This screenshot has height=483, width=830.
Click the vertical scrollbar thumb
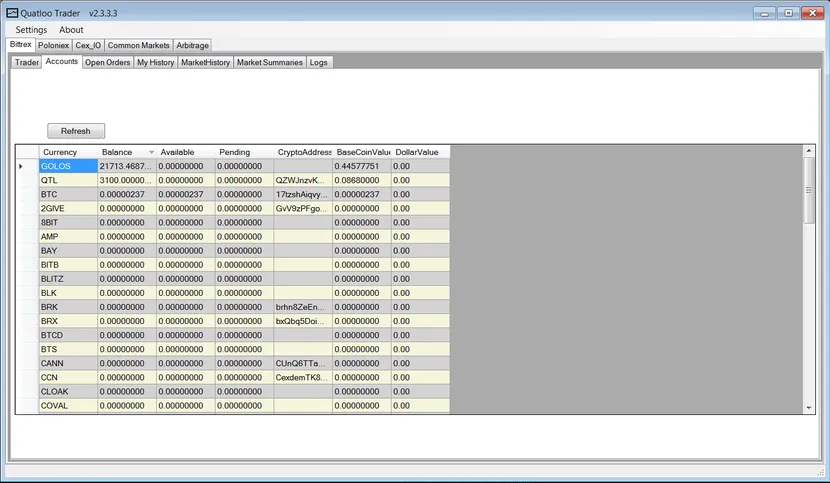tap(809, 190)
